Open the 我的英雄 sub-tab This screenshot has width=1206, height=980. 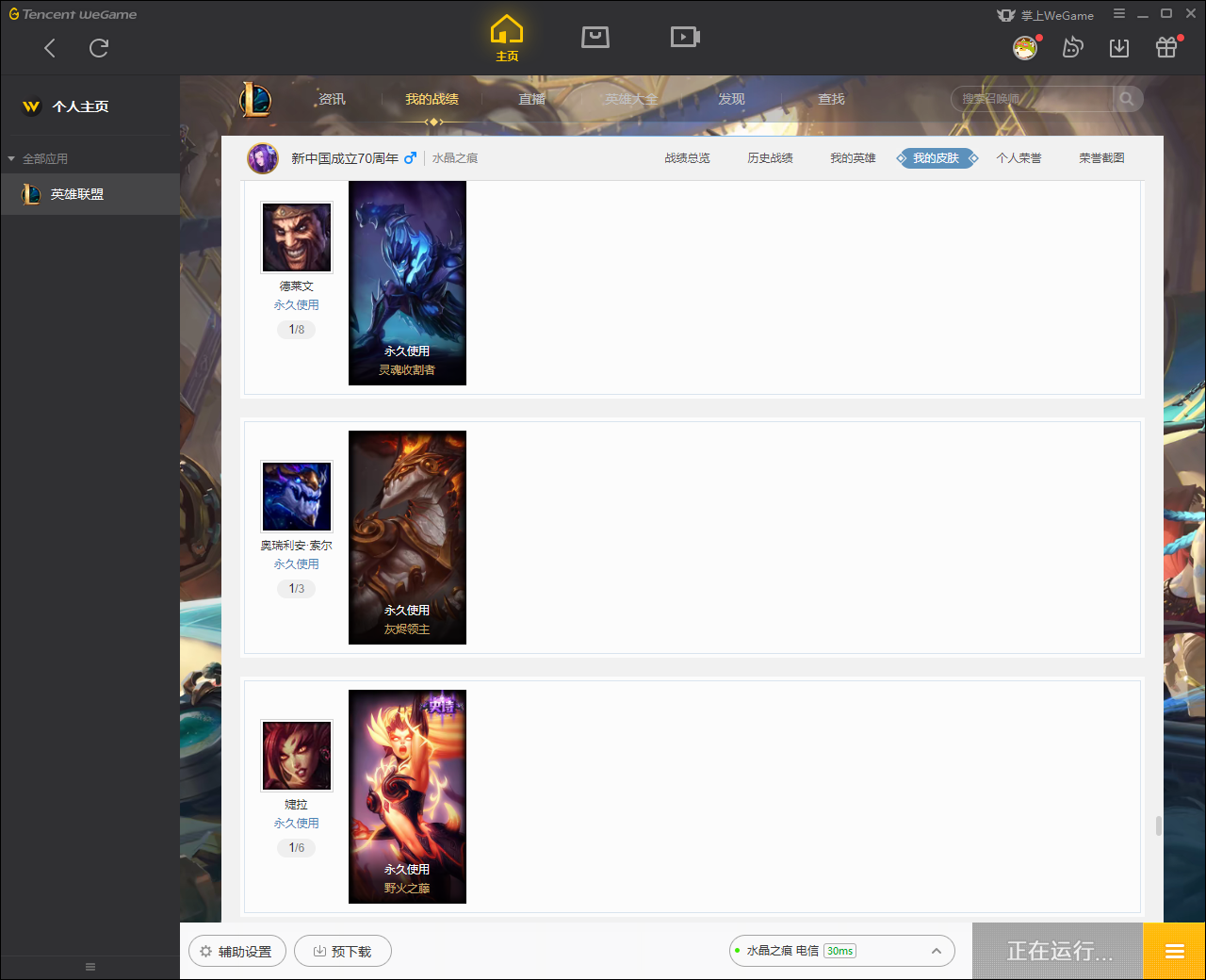click(853, 158)
